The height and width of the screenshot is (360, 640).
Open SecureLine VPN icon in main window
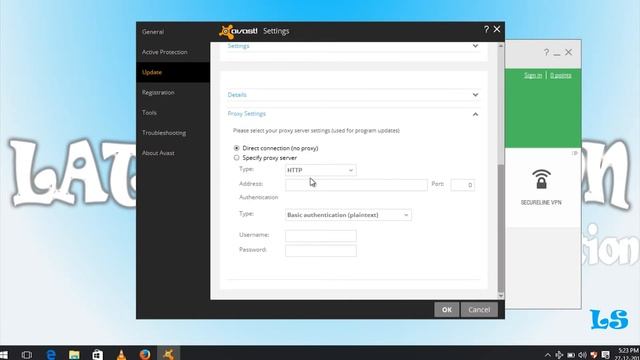[x=541, y=180]
